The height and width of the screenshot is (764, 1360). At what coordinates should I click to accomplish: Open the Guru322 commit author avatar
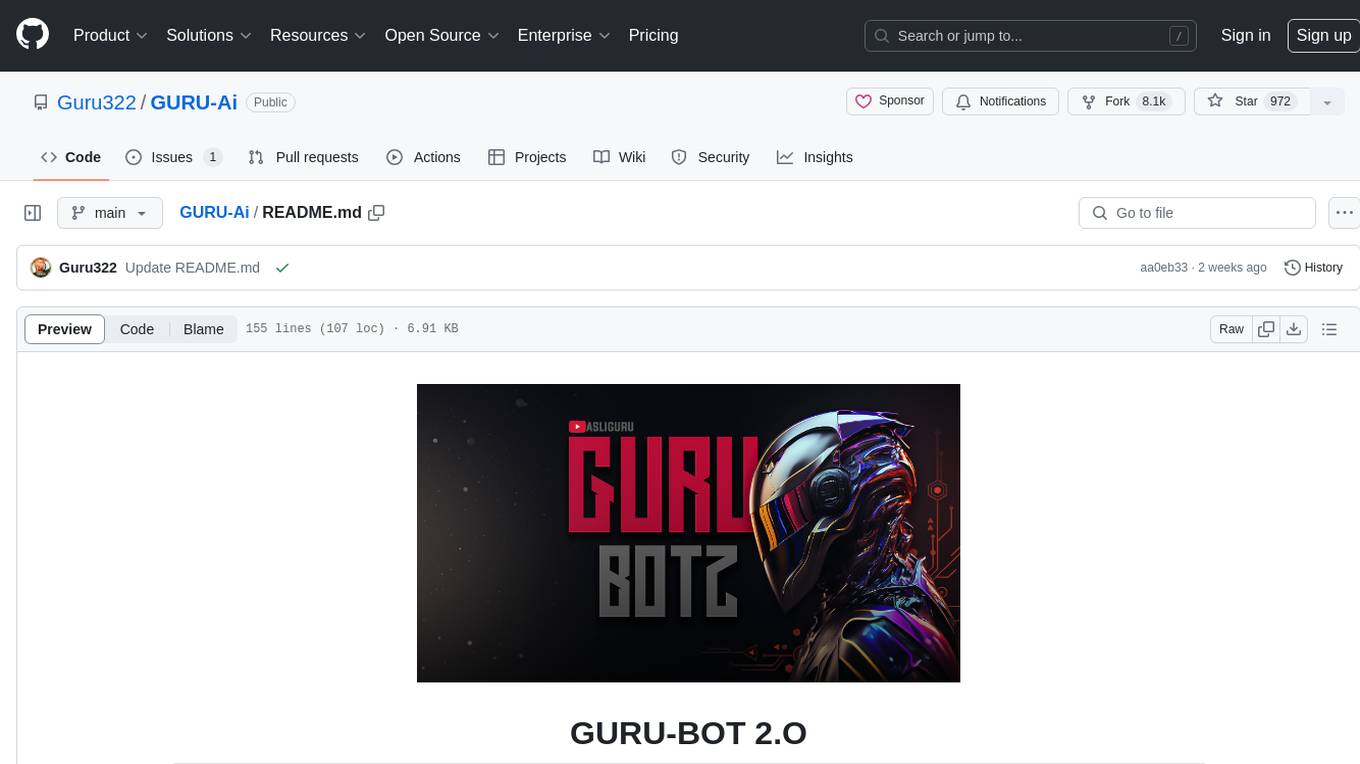point(41,267)
